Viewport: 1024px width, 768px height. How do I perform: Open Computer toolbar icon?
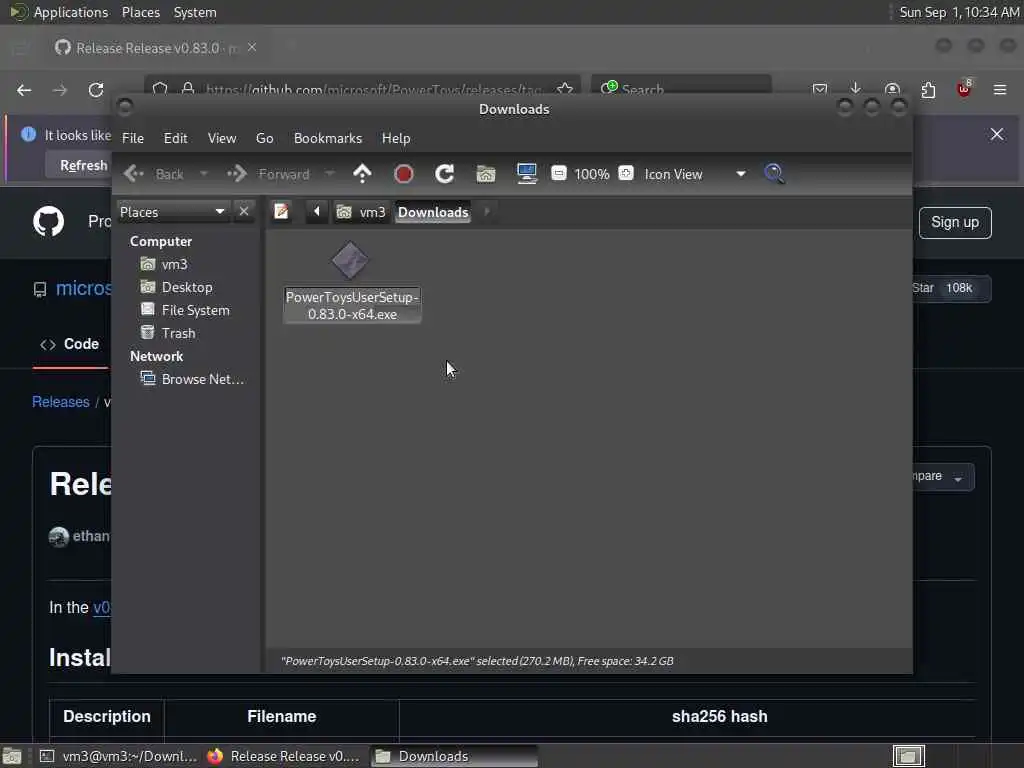click(526, 174)
